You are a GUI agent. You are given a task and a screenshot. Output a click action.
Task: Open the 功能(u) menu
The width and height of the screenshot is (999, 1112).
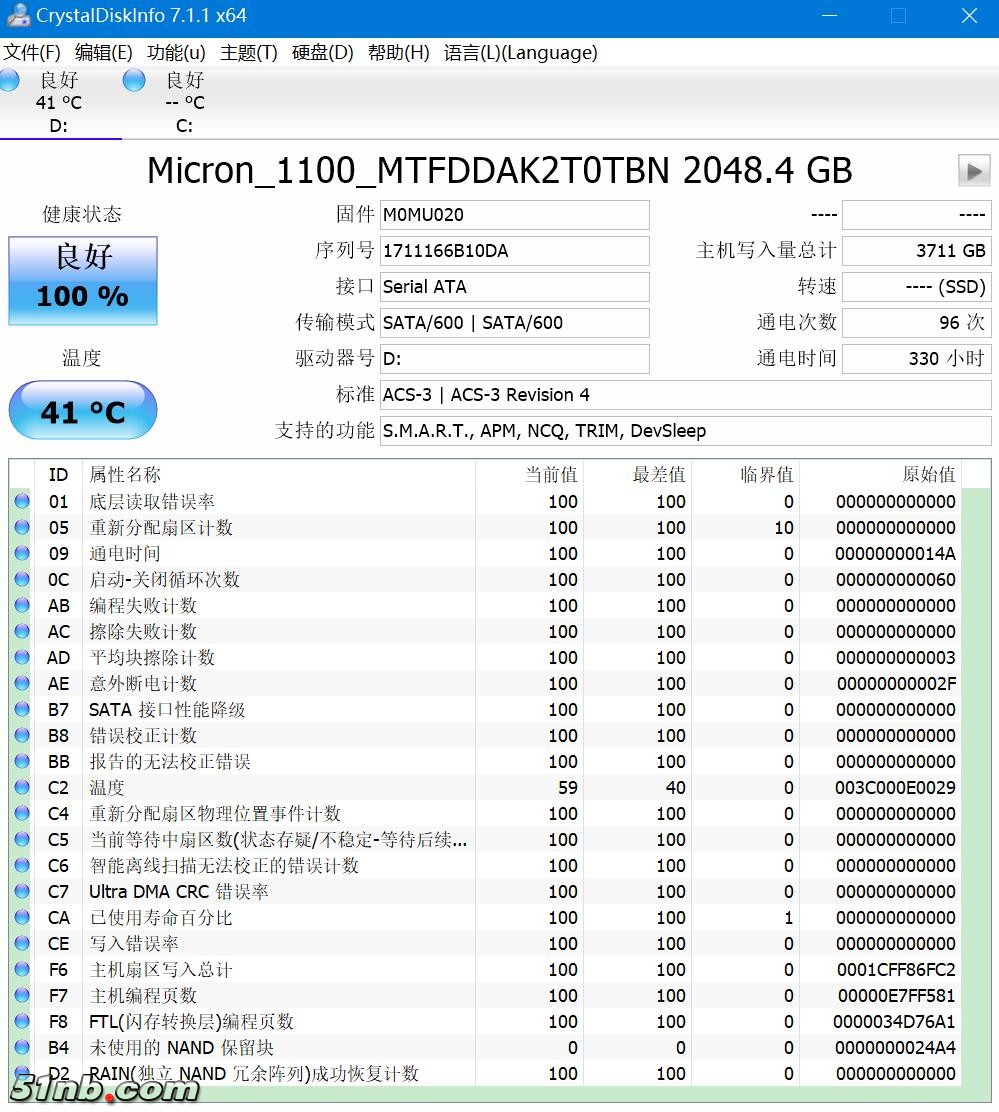176,53
